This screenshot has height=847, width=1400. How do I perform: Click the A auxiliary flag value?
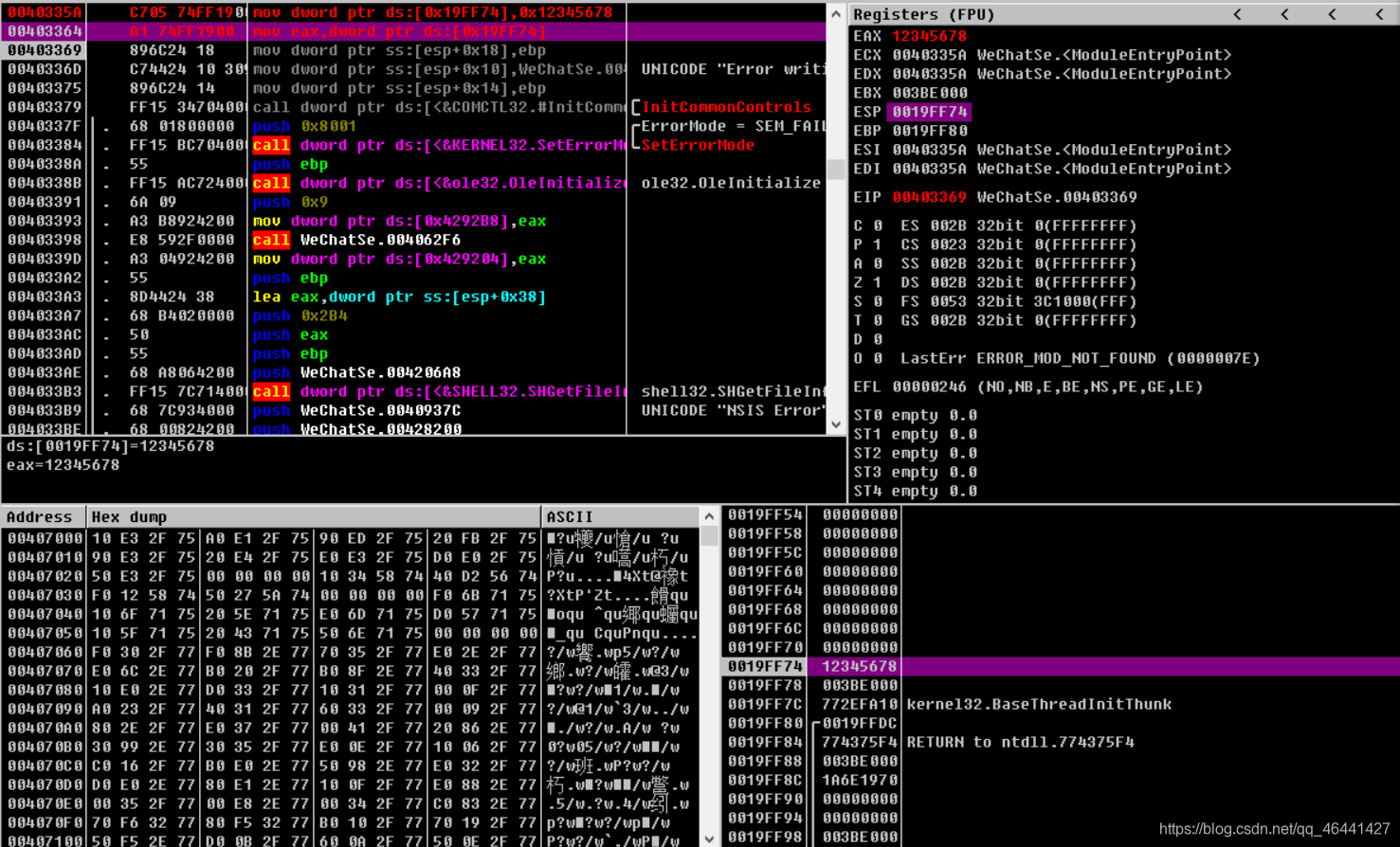point(878,263)
